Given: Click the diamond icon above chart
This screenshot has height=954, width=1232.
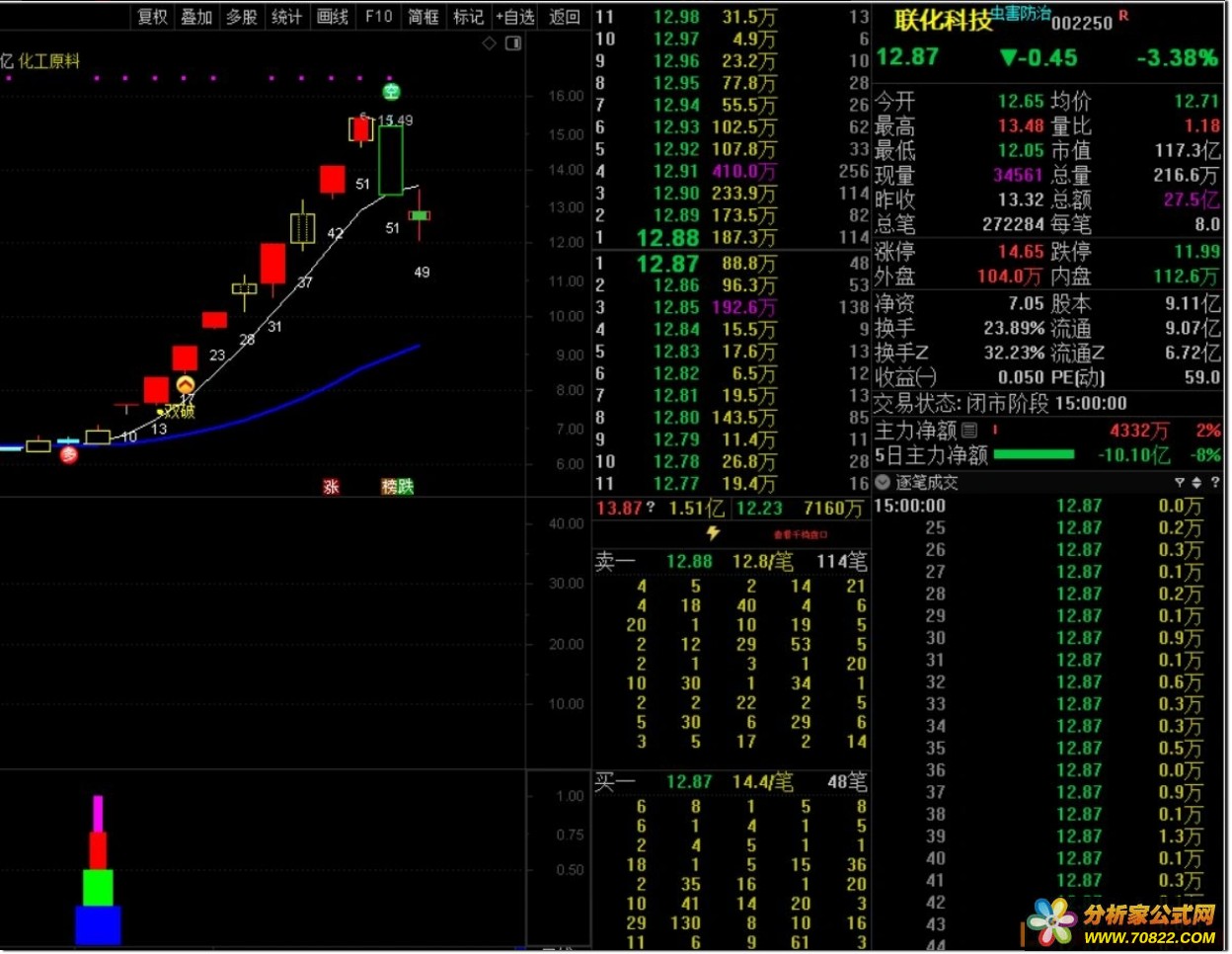Looking at the screenshot, I should coord(489,43).
